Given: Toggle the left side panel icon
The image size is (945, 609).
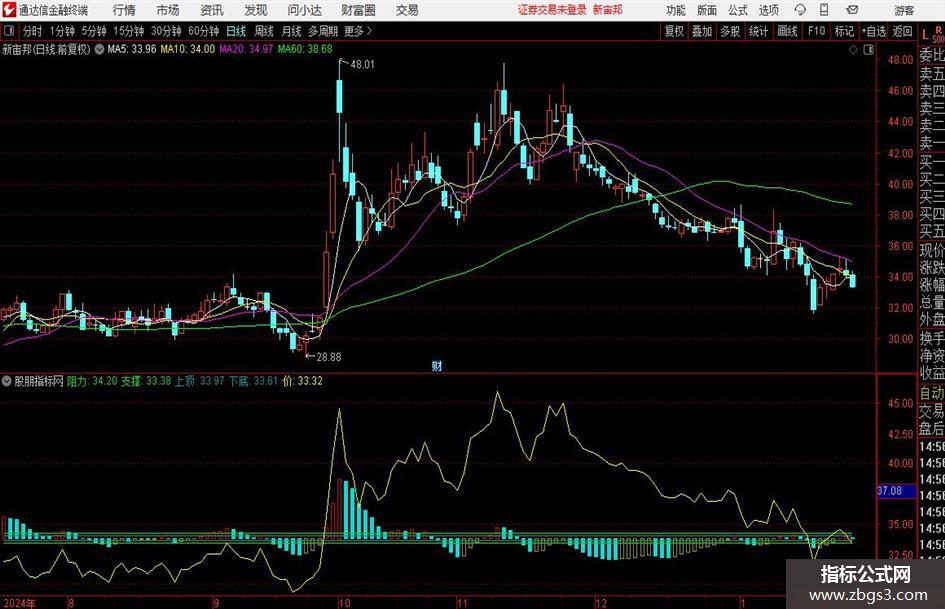Looking at the screenshot, I should point(9,31).
